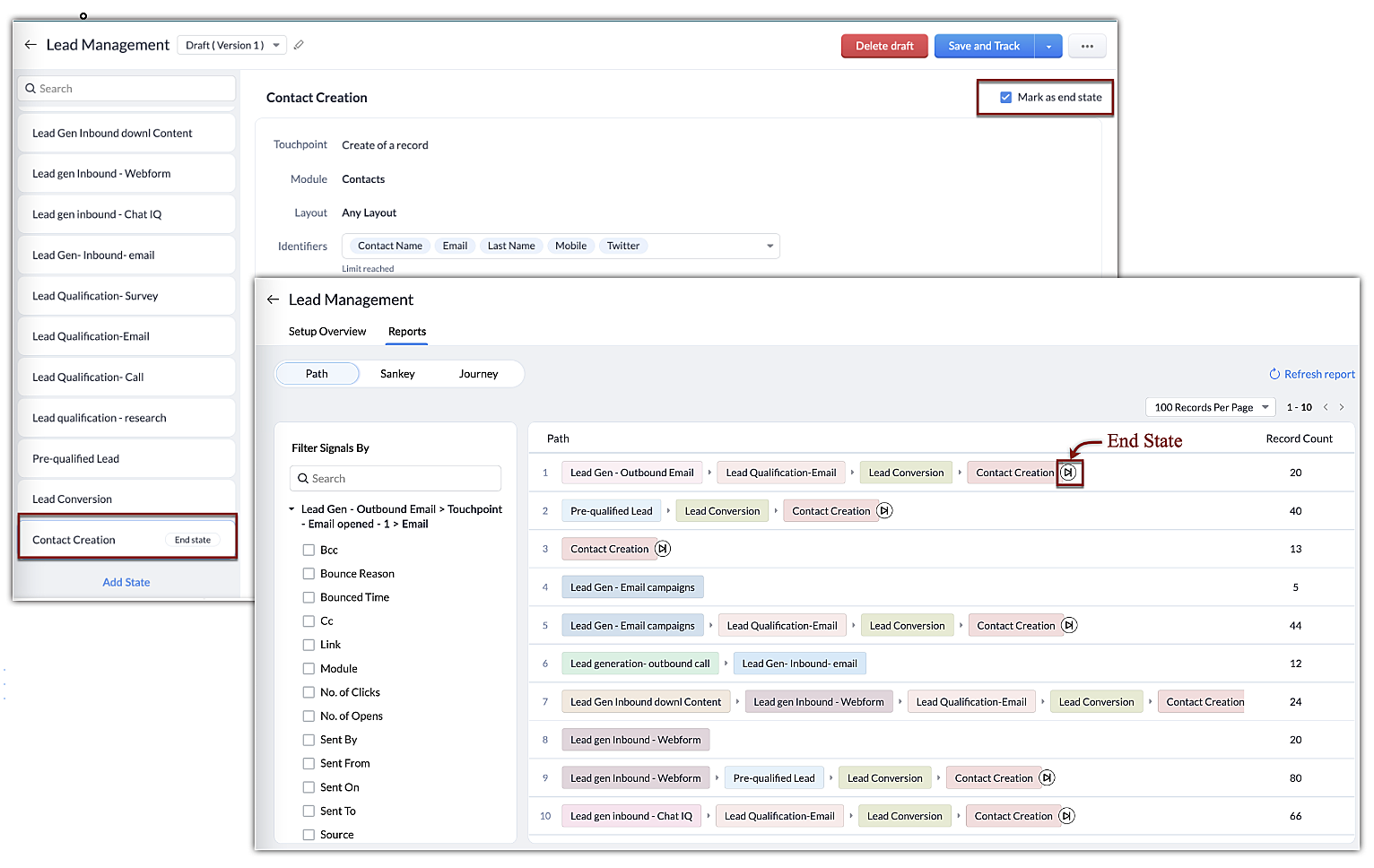The height and width of the screenshot is (868, 1374).
Task: Click end state icon in path row 2
Action: pyautogui.click(x=884, y=511)
